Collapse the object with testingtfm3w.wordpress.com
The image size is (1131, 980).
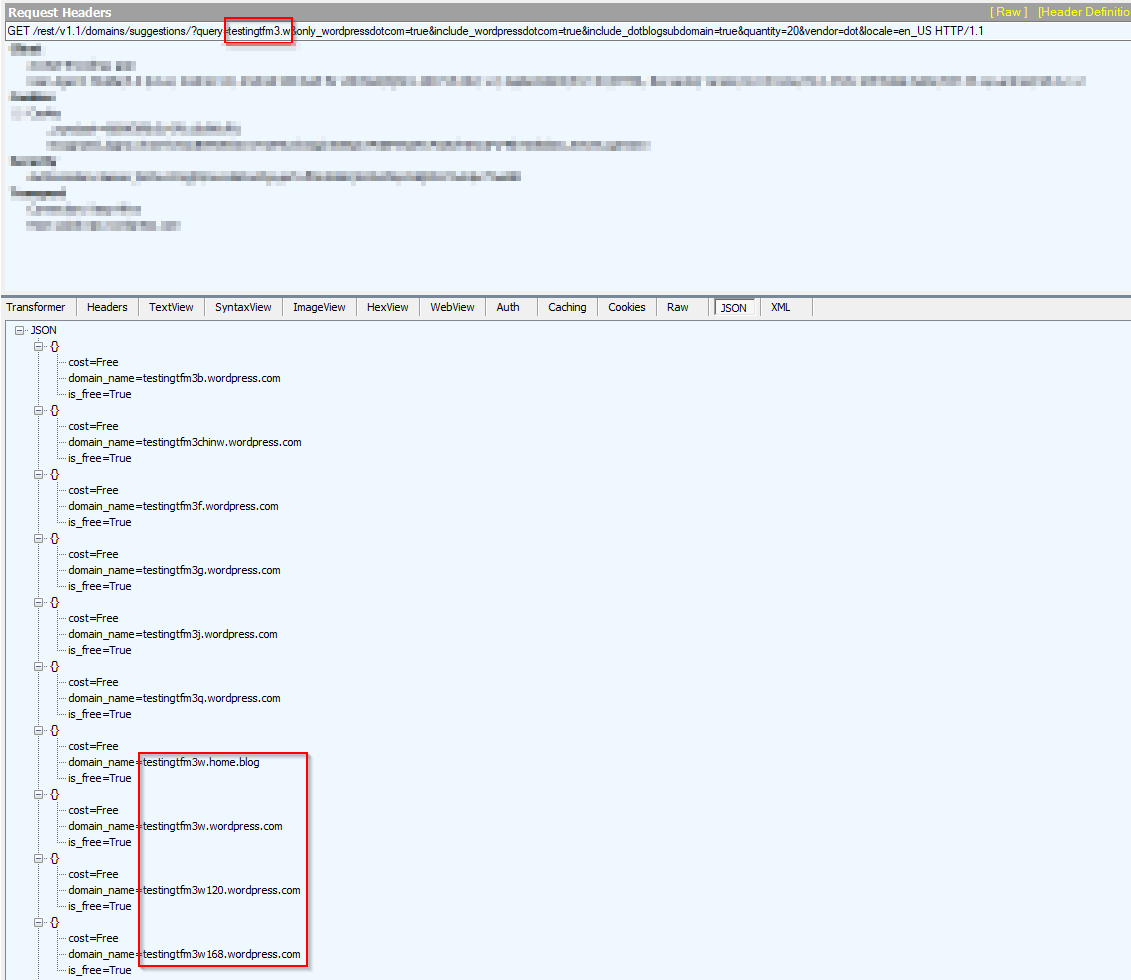coord(39,795)
